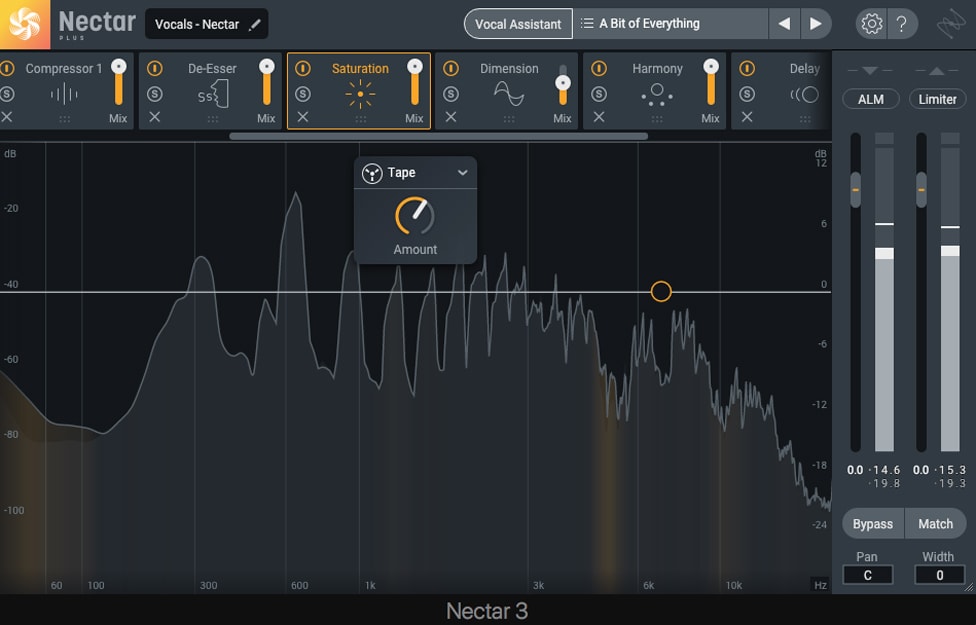Expand the Tape mode dropdown chevron
This screenshot has height=625, width=976.
(x=462, y=173)
